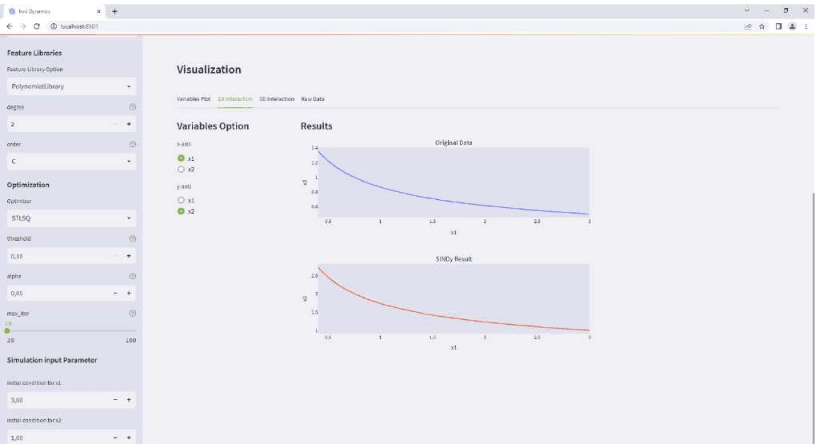The height and width of the screenshot is (445, 817).
Task: Click the help icon beside max_iter
Action: (133, 313)
